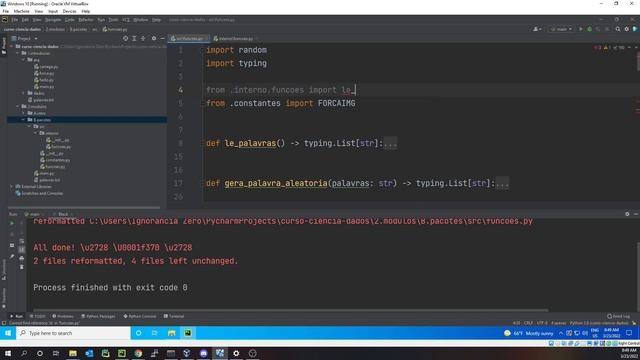Click FORCAIMG in the import line
The width and height of the screenshot is (640, 360).
(x=336, y=103)
